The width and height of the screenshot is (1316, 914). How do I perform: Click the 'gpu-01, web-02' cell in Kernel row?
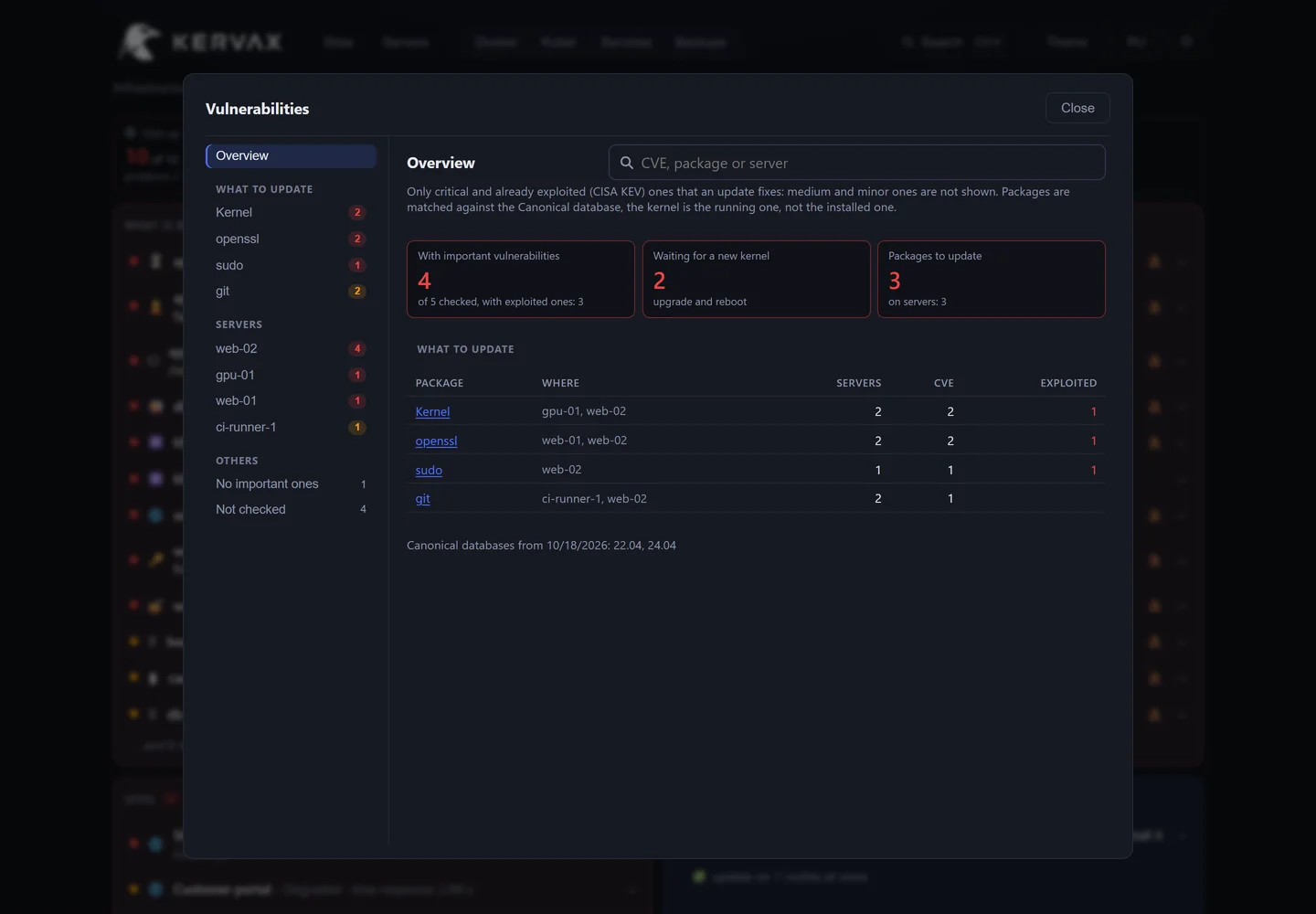tap(584, 411)
